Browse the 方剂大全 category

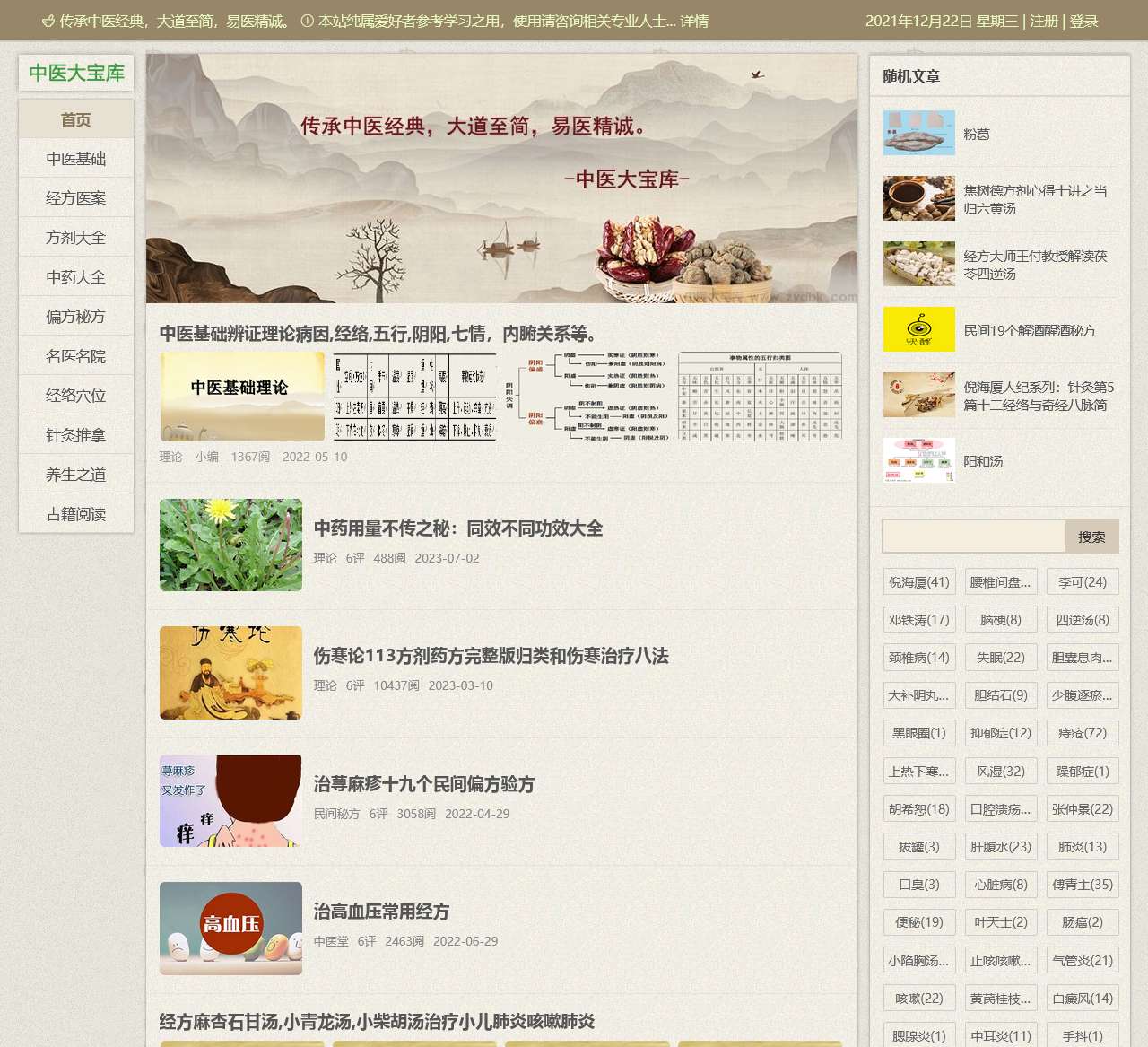(75, 237)
